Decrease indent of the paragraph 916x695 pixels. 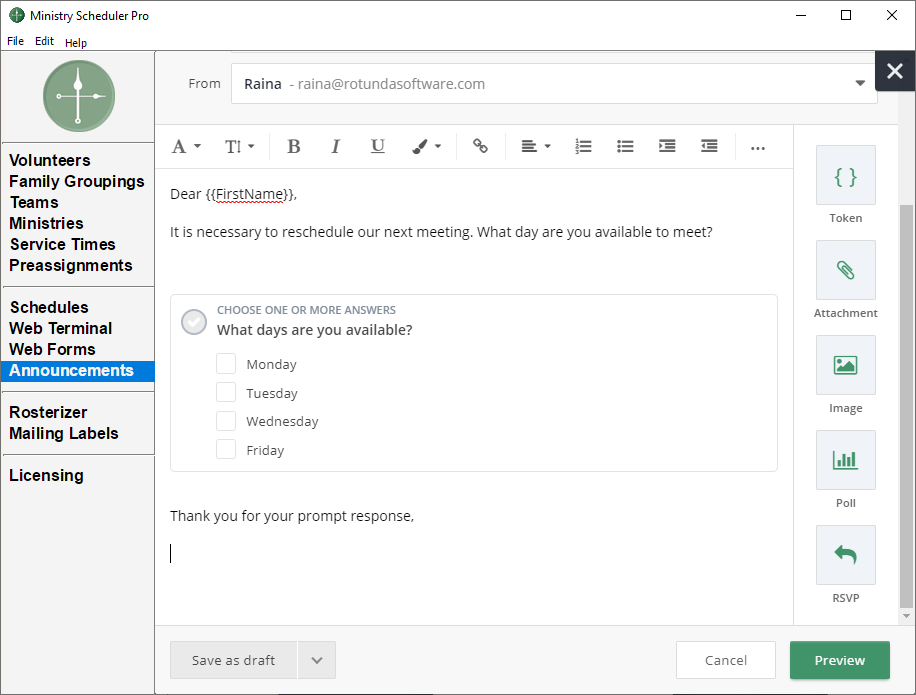pyautogui.click(x=709, y=146)
